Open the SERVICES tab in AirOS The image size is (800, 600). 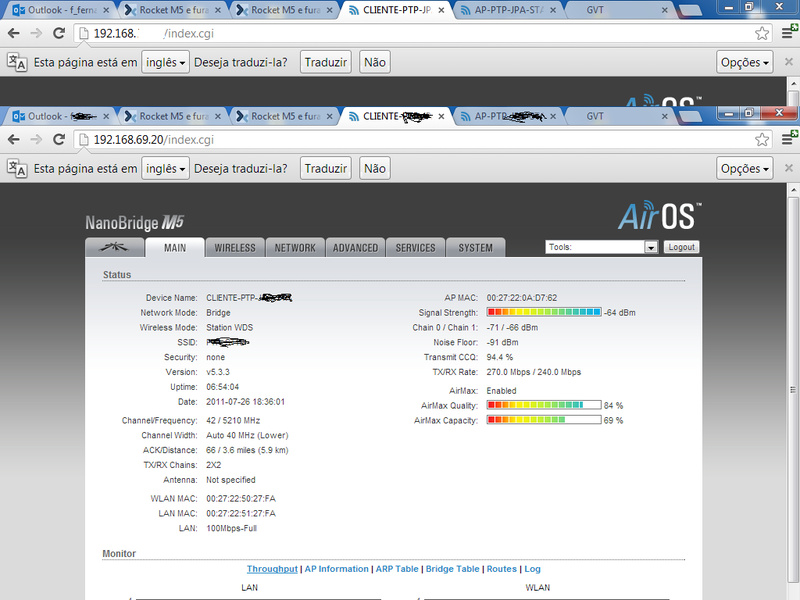point(415,247)
